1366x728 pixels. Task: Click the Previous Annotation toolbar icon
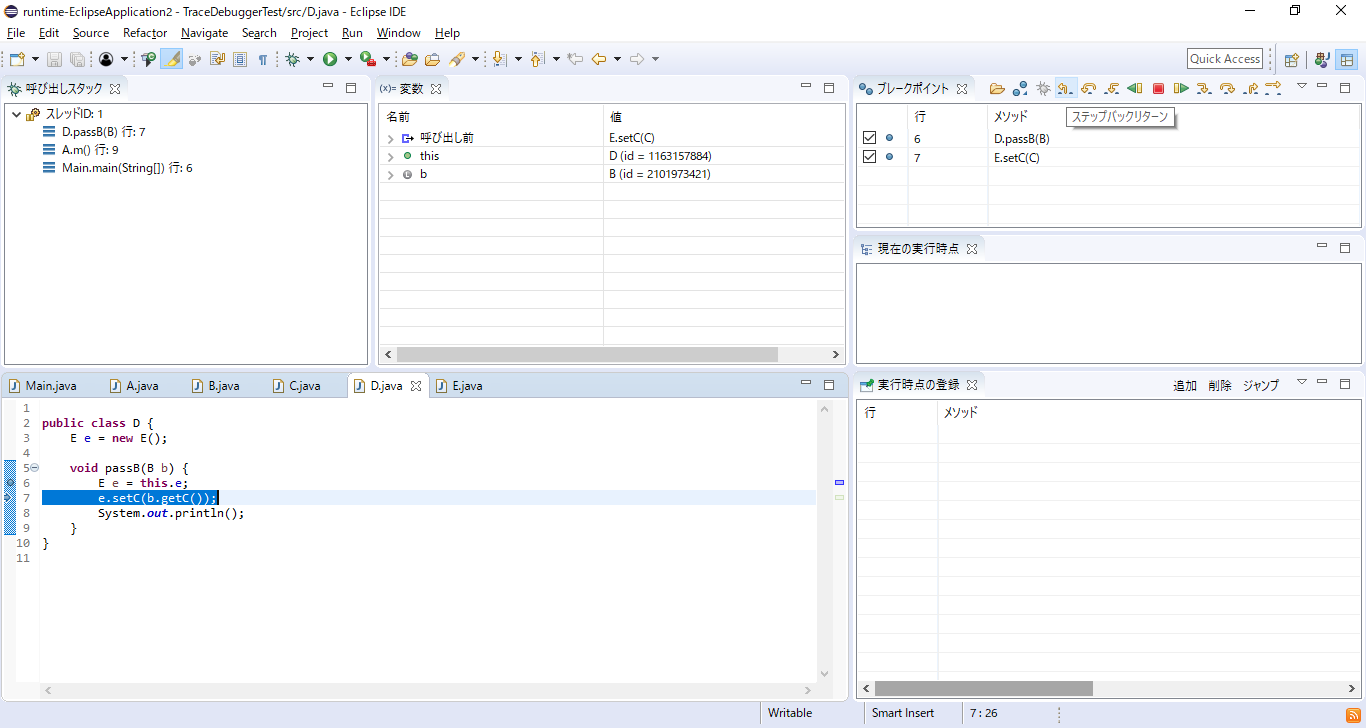coord(537,59)
